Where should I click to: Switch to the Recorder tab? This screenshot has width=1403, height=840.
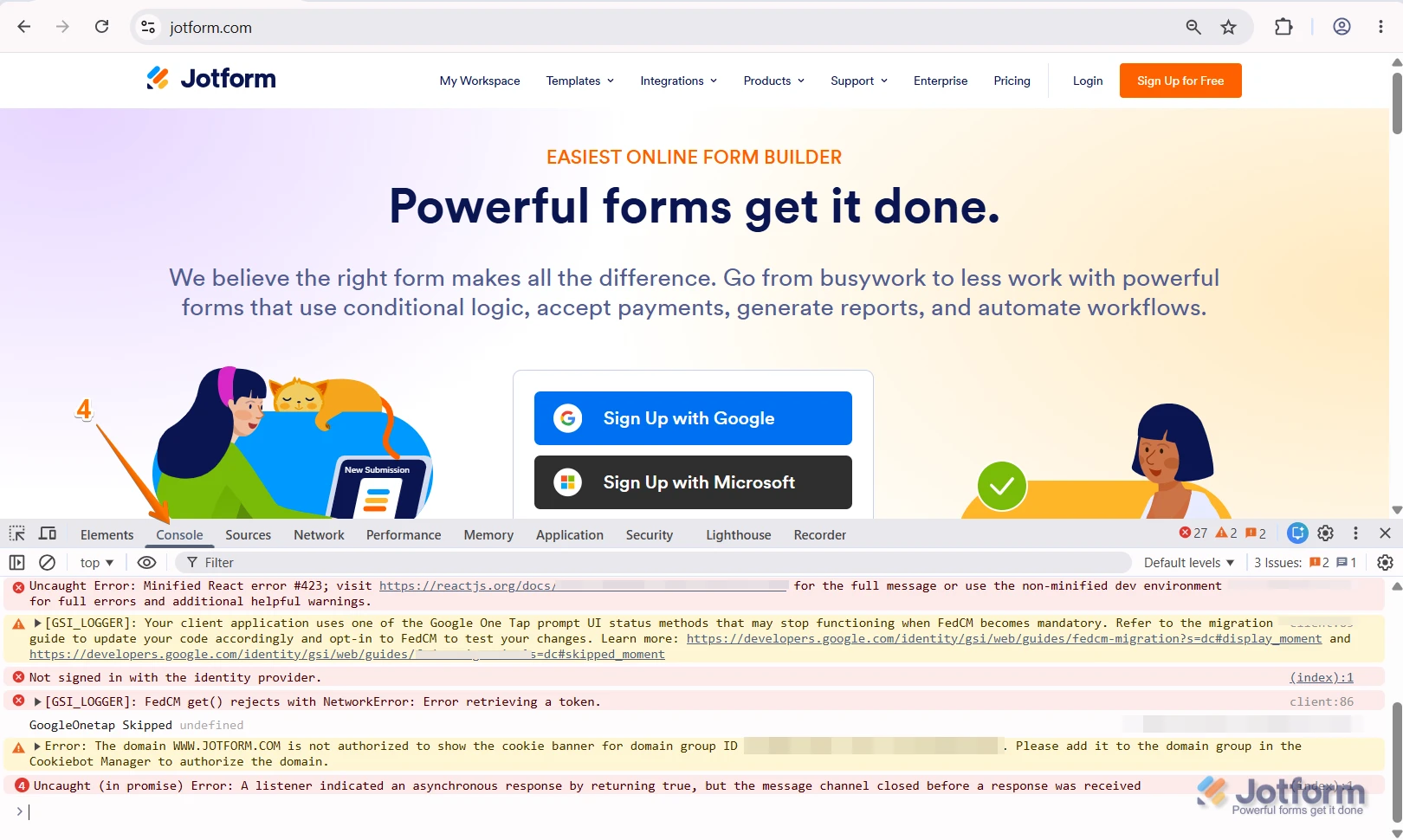(x=820, y=535)
